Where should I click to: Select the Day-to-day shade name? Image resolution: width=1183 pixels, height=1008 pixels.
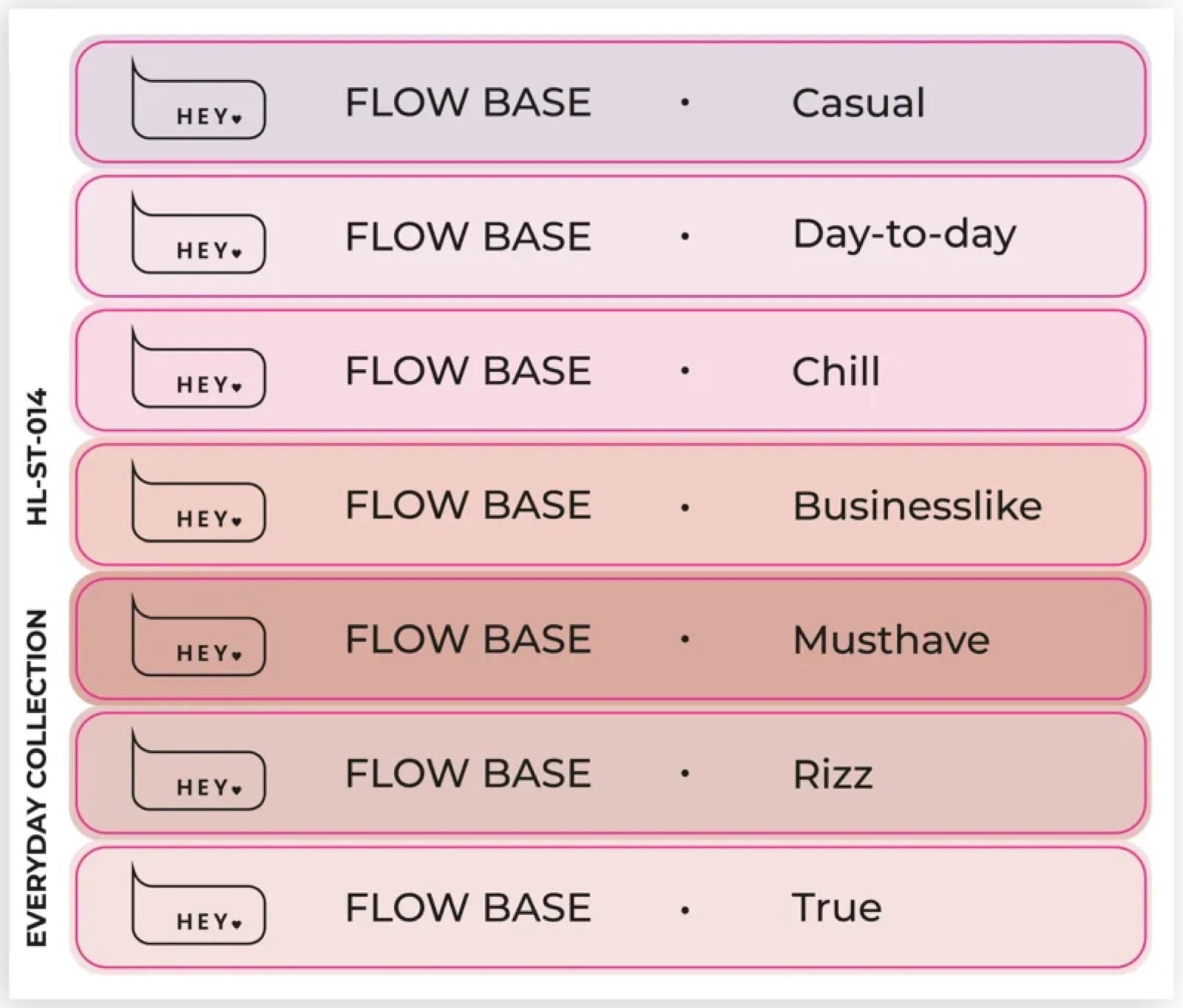pyautogui.click(x=904, y=237)
